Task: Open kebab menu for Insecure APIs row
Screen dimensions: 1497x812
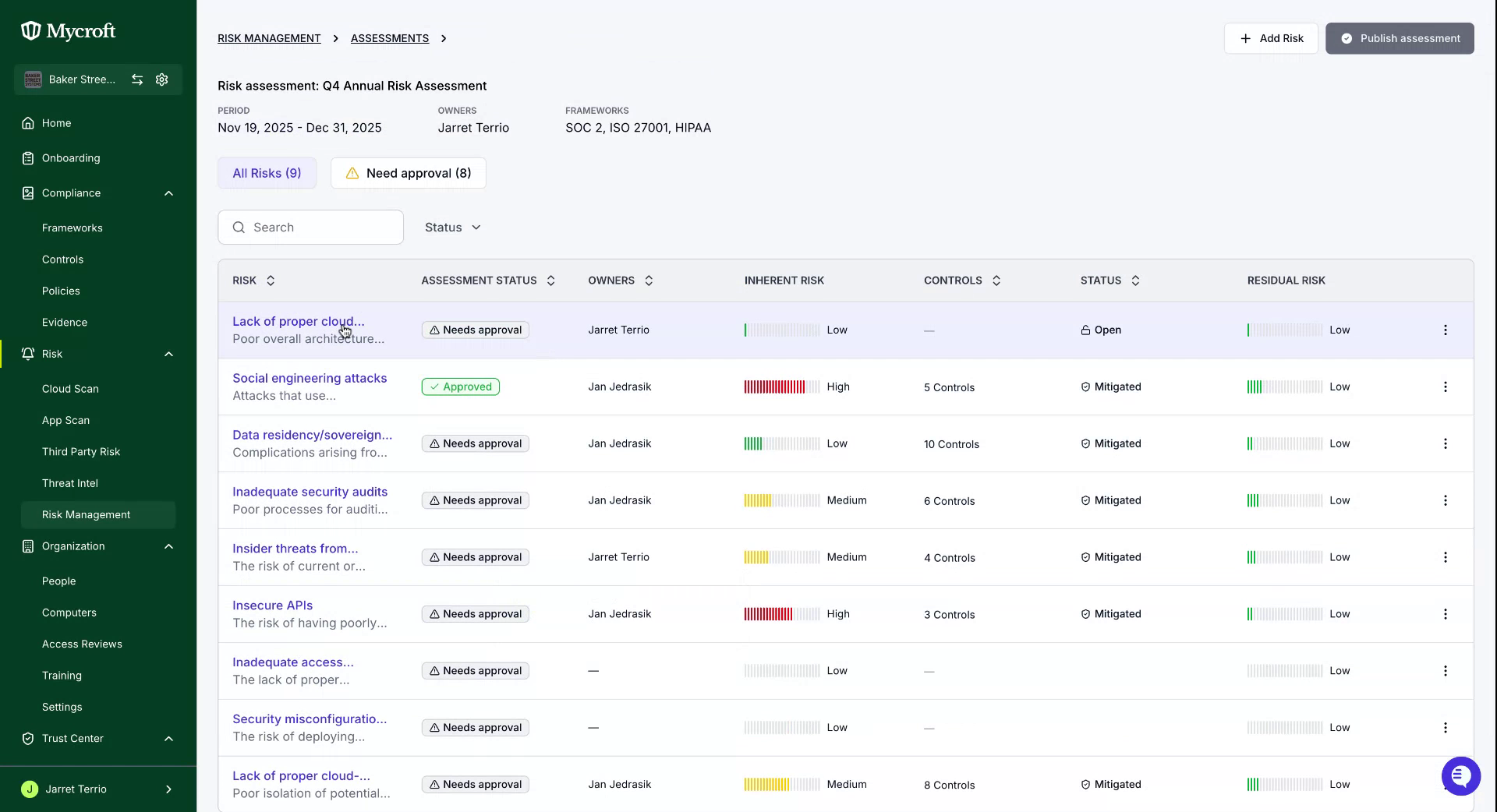Action: point(1445,614)
